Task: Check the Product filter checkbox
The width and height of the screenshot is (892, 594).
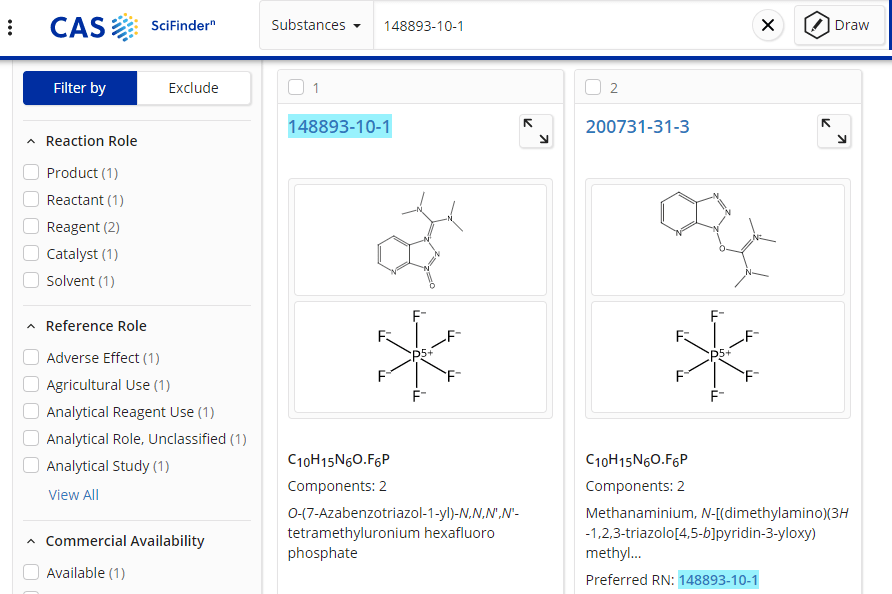Action: point(31,173)
